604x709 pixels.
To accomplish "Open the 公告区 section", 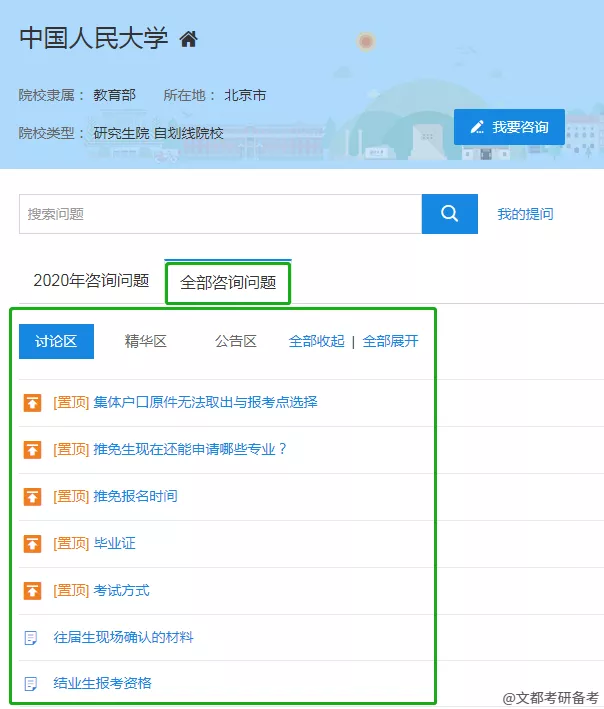I will pos(236,341).
